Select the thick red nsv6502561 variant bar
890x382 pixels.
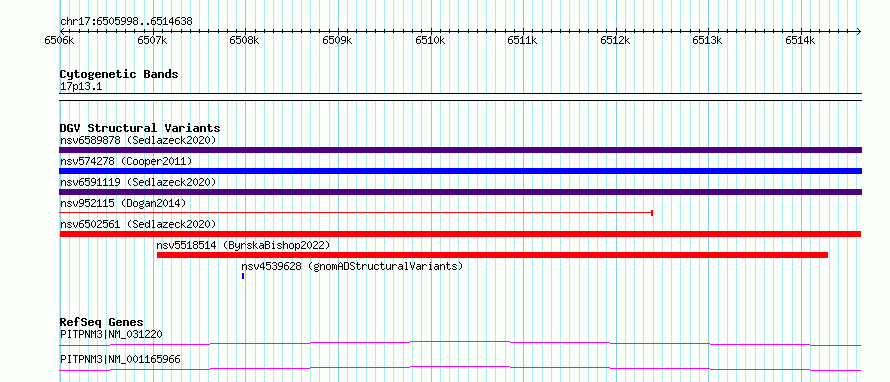coord(460,234)
